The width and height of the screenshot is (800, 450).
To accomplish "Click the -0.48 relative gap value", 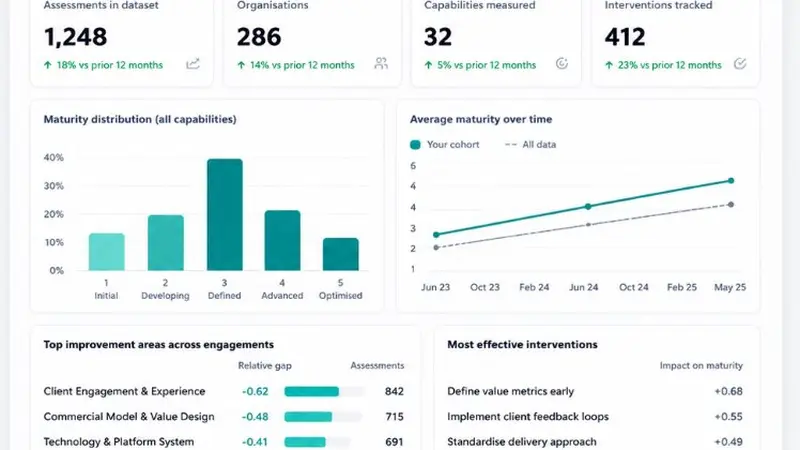I will click(x=255, y=417).
